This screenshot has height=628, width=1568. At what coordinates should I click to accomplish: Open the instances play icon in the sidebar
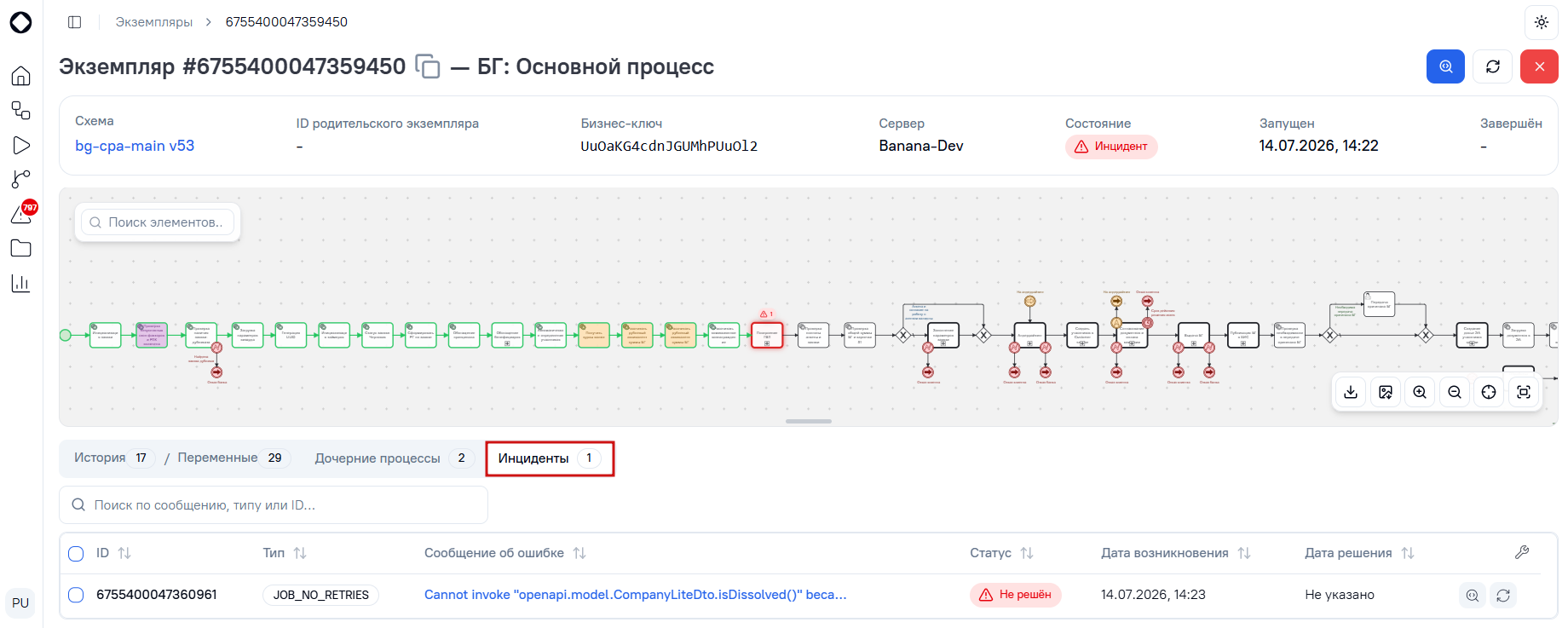coord(21,146)
